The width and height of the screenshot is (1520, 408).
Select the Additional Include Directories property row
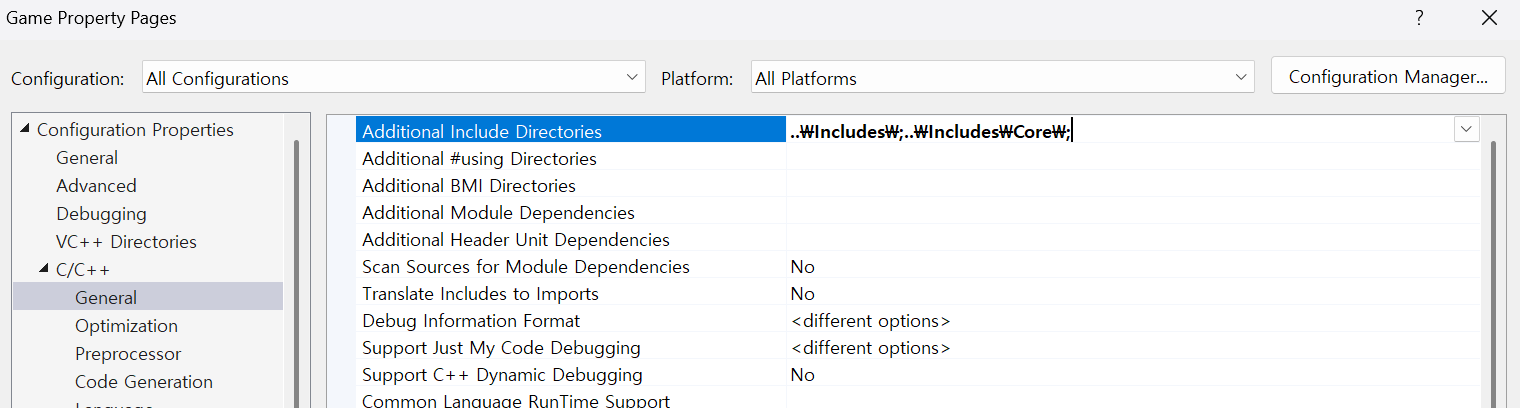pyautogui.click(x=571, y=131)
